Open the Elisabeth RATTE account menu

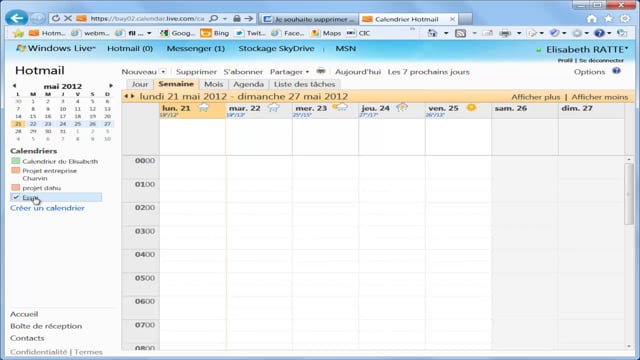[587, 49]
